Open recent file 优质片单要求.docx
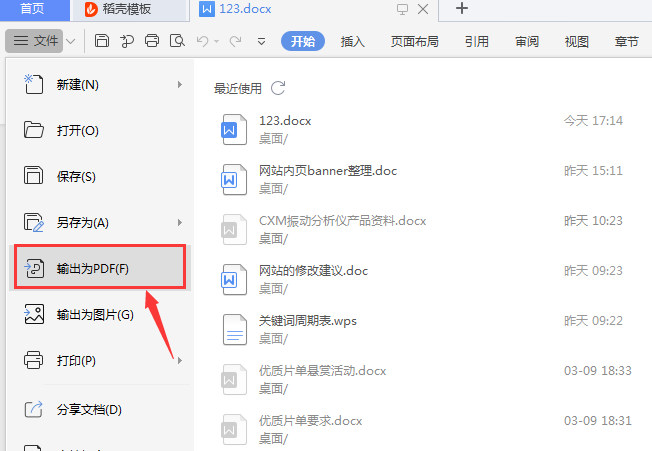Screen dimensions: 652x451 click(424, 429)
